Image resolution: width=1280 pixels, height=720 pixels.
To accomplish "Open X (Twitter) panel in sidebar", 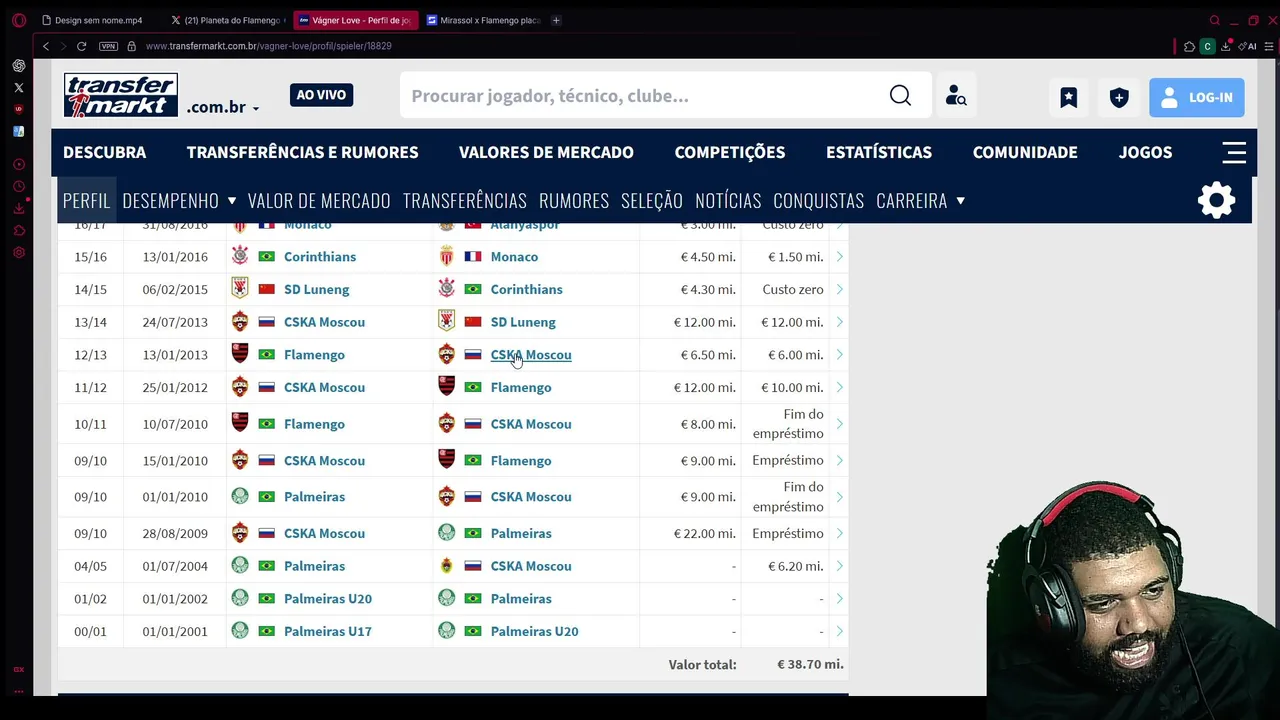I will coord(19,88).
